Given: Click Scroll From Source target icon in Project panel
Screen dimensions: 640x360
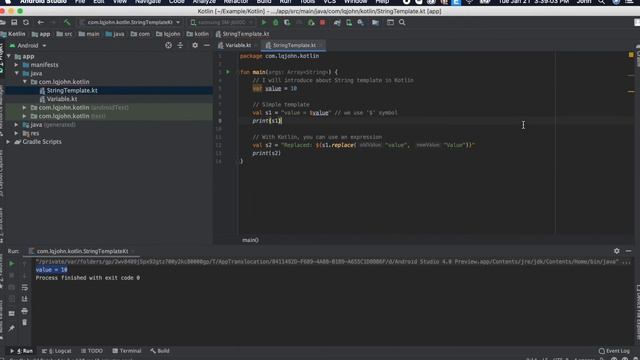Looking at the screenshot, I should tap(169, 45).
